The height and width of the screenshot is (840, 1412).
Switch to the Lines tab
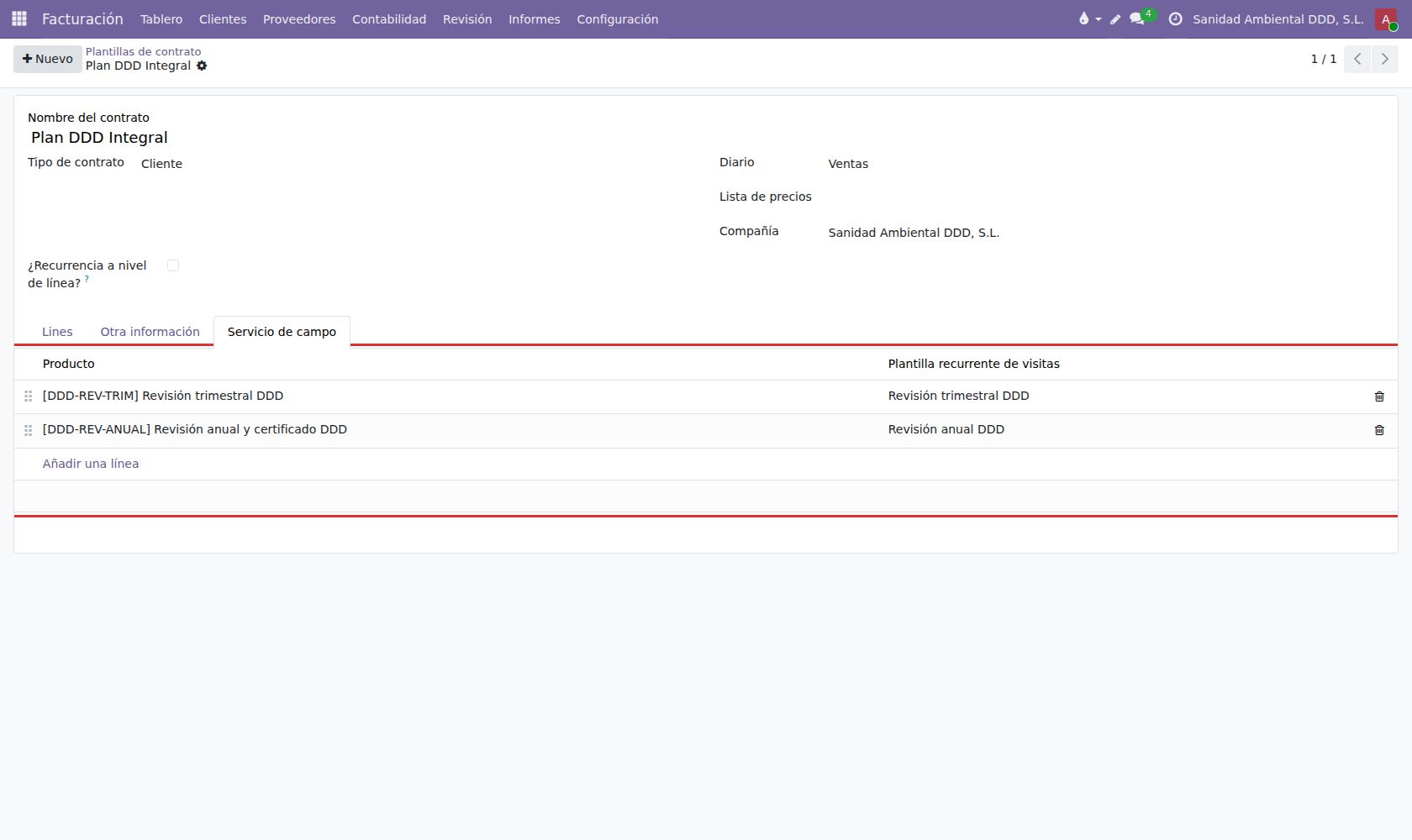point(57,332)
